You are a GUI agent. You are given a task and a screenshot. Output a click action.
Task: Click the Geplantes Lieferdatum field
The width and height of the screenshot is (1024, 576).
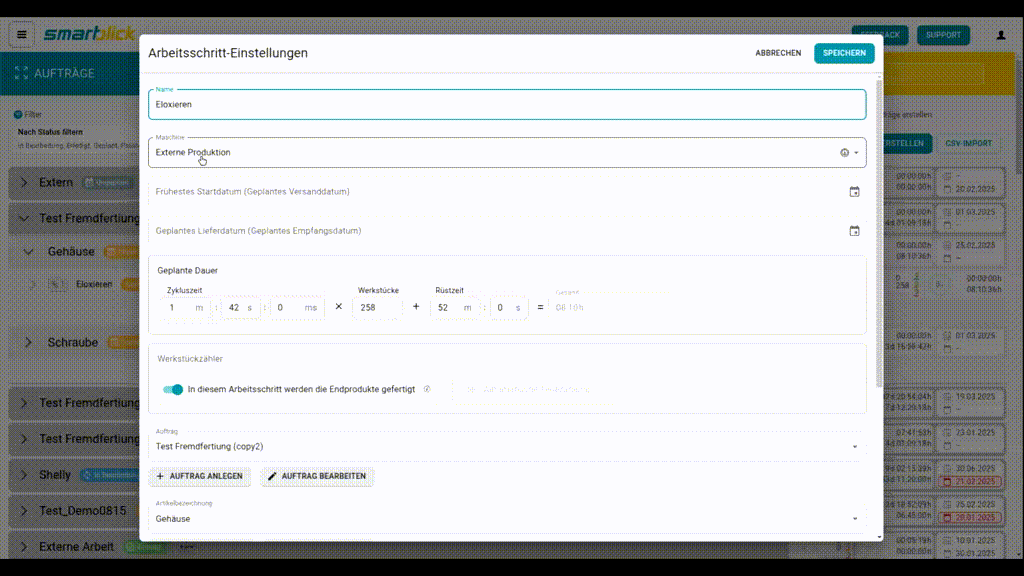coord(507,231)
